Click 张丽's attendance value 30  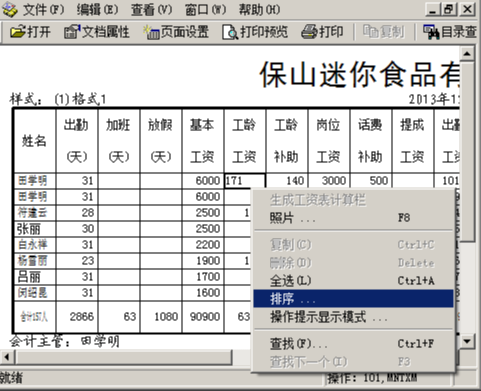[x=88, y=229]
